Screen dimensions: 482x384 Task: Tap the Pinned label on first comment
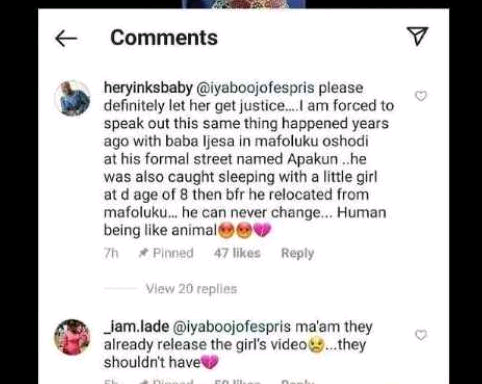[x=173, y=253]
